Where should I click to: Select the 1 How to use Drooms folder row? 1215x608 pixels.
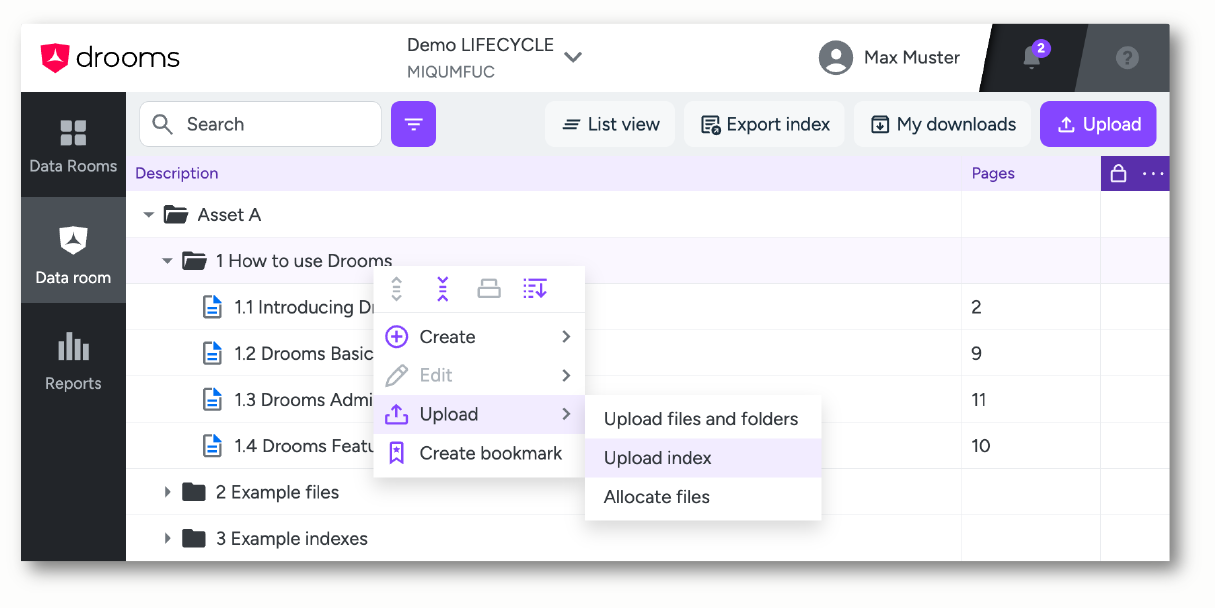coord(648,261)
